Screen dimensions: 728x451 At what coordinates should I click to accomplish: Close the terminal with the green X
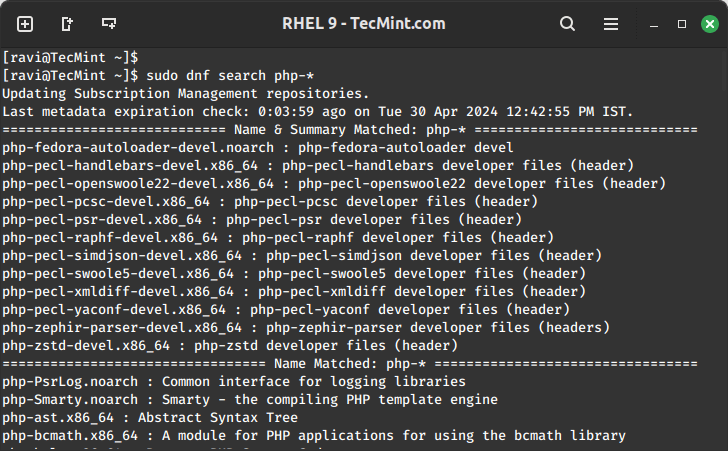point(708,23)
